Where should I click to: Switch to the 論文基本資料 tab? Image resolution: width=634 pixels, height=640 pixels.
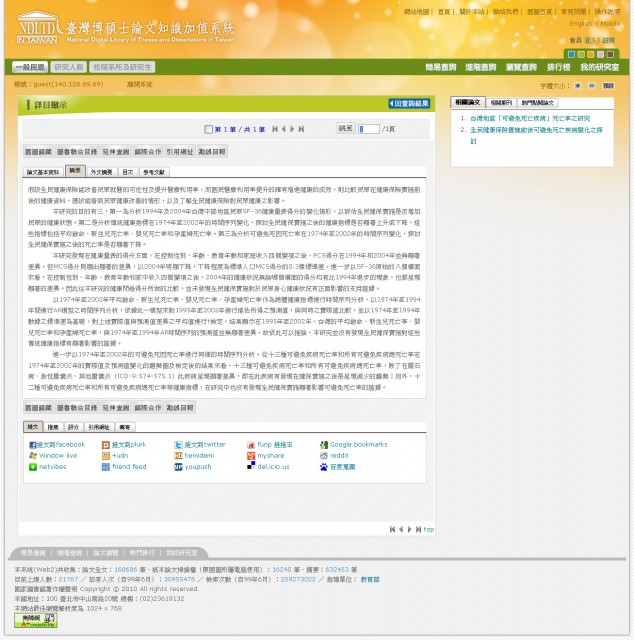43,172
